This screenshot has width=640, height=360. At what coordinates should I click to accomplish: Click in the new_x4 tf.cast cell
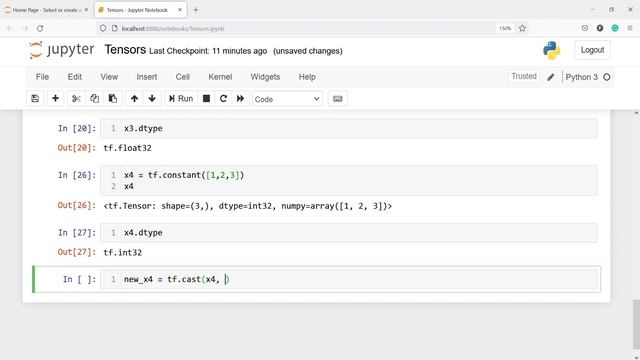click(x=349, y=279)
